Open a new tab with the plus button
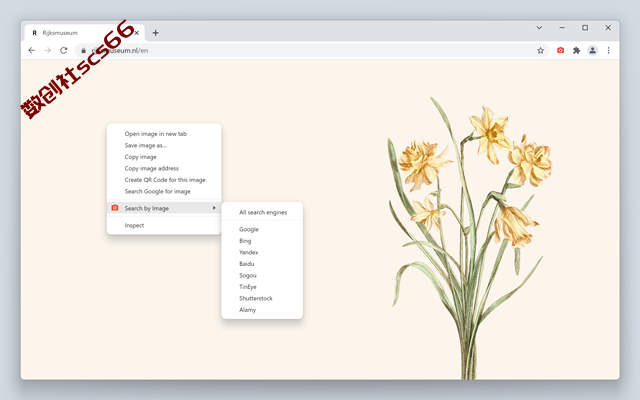 pyautogui.click(x=156, y=33)
